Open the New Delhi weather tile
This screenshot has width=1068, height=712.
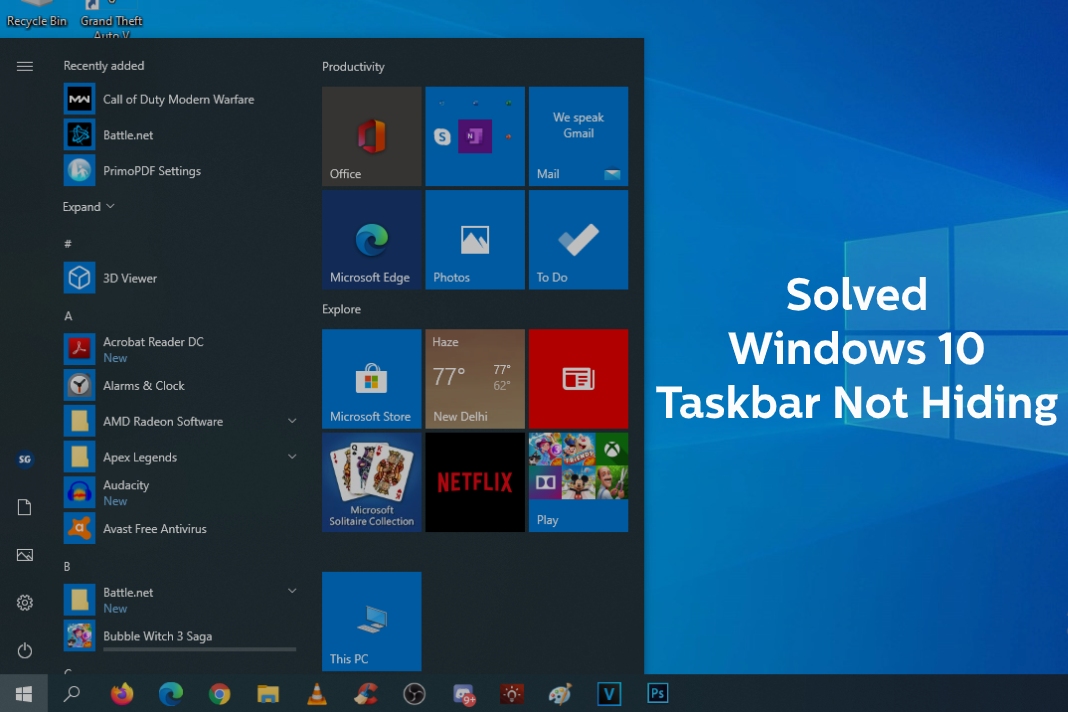coord(474,378)
